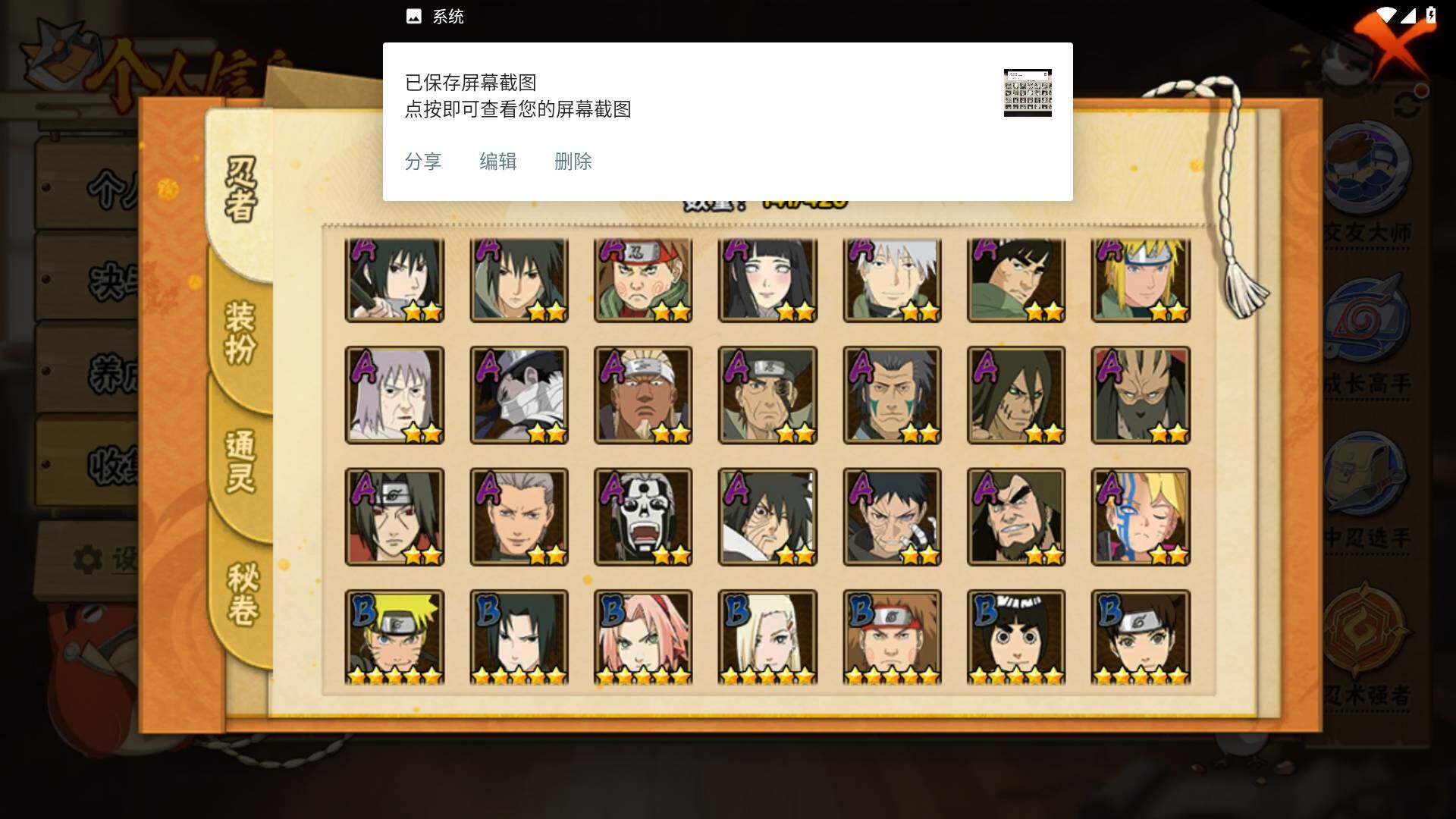1456x819 pixels.
Task: Tap 编辑 in screenshot notification
Action: tap(498, 162)
